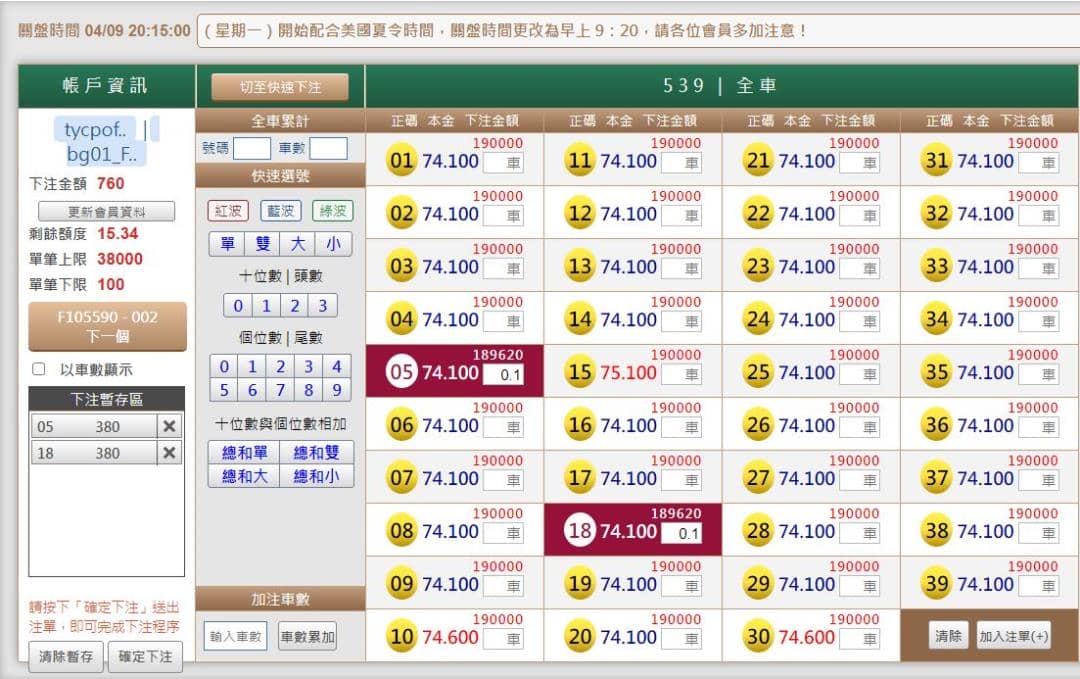Click account name tycpof..
Screen dimensions: 1080x679
coord(95,129)
